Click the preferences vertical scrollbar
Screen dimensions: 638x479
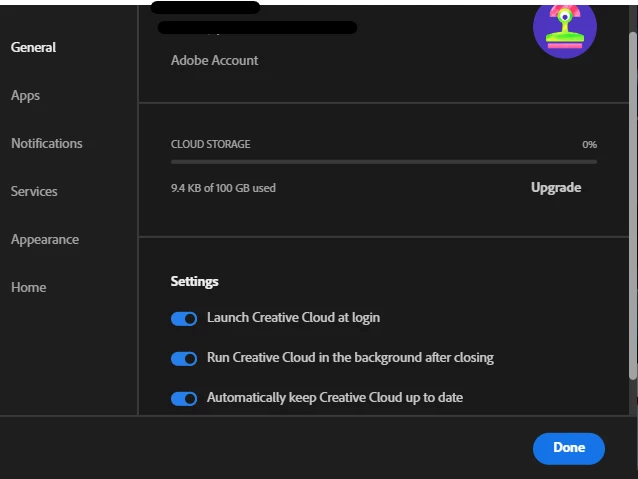(633, 206)
